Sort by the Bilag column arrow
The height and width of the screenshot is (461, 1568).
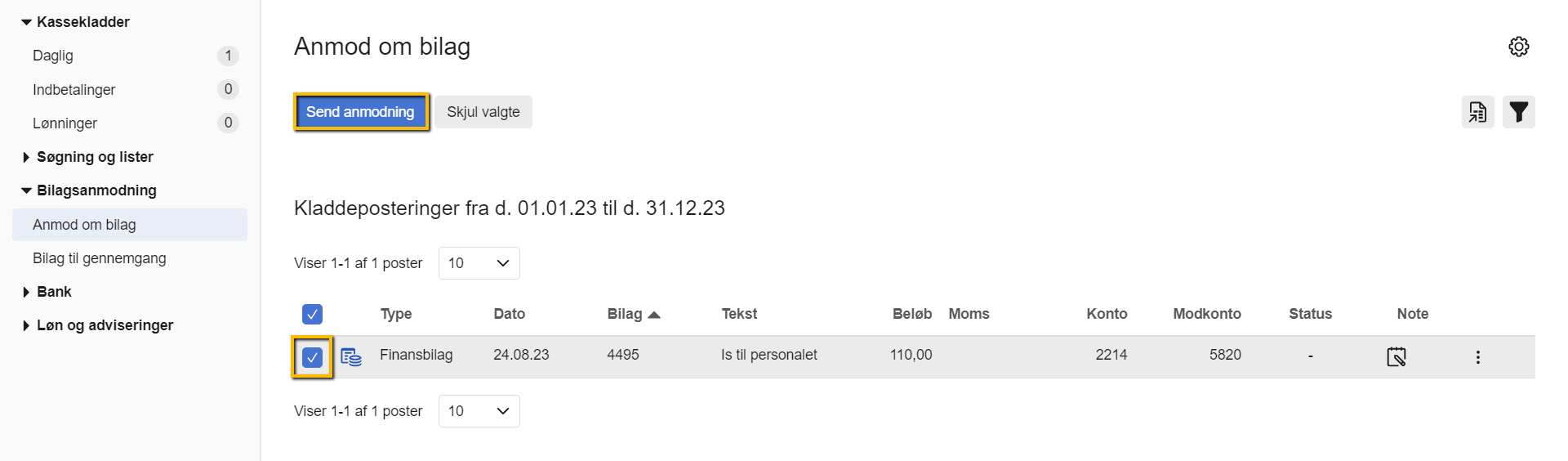[x=653, y=315]
